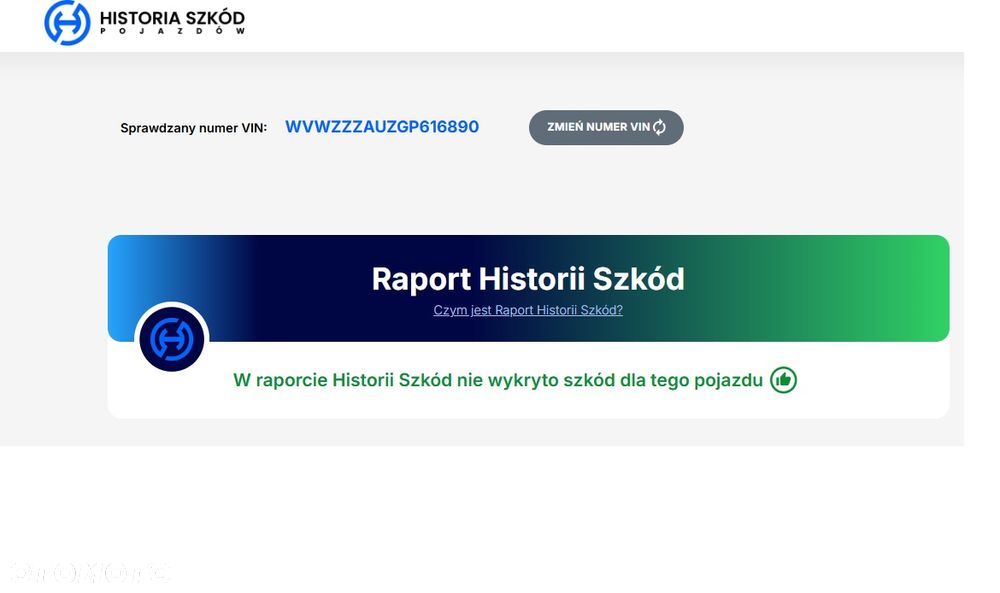This screenshot has height=593, width=1000.
Task: Click the refresh arrows icon in VIN button
Action: coord(659,127)
